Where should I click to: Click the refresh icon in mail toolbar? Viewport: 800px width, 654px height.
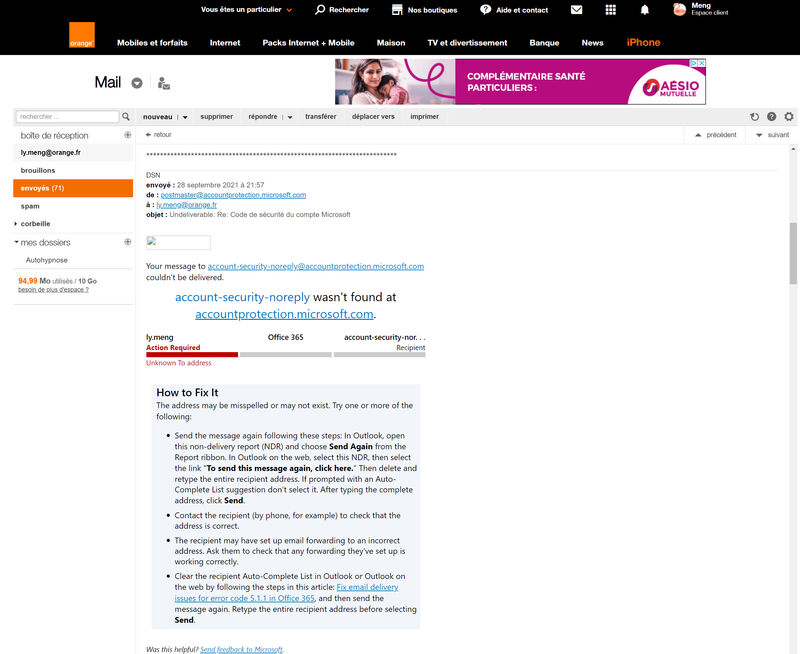pos(755,117)
